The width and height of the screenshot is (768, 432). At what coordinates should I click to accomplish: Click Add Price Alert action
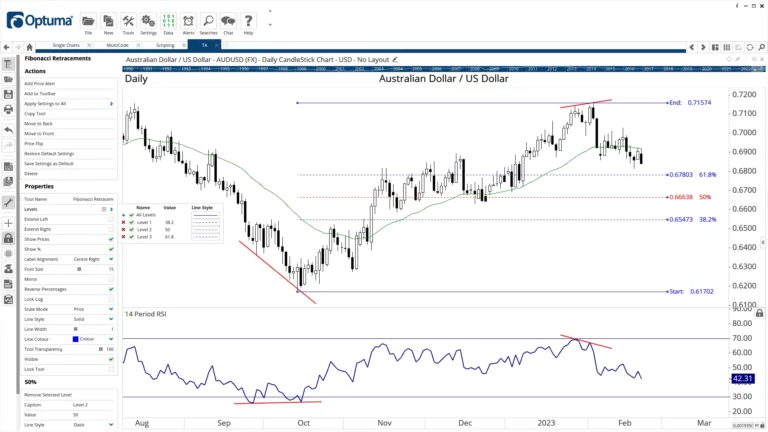click(x=40, y=84)
